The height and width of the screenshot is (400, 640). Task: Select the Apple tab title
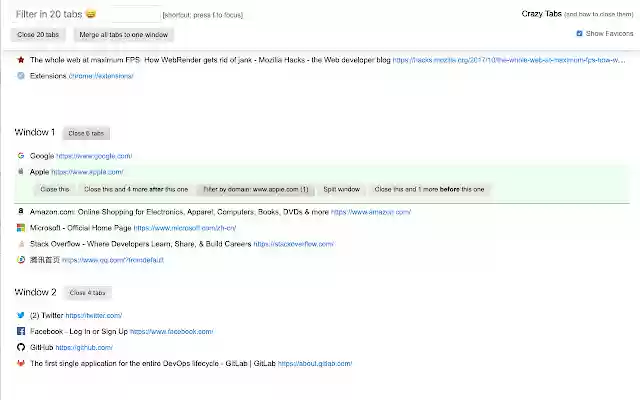39,172
